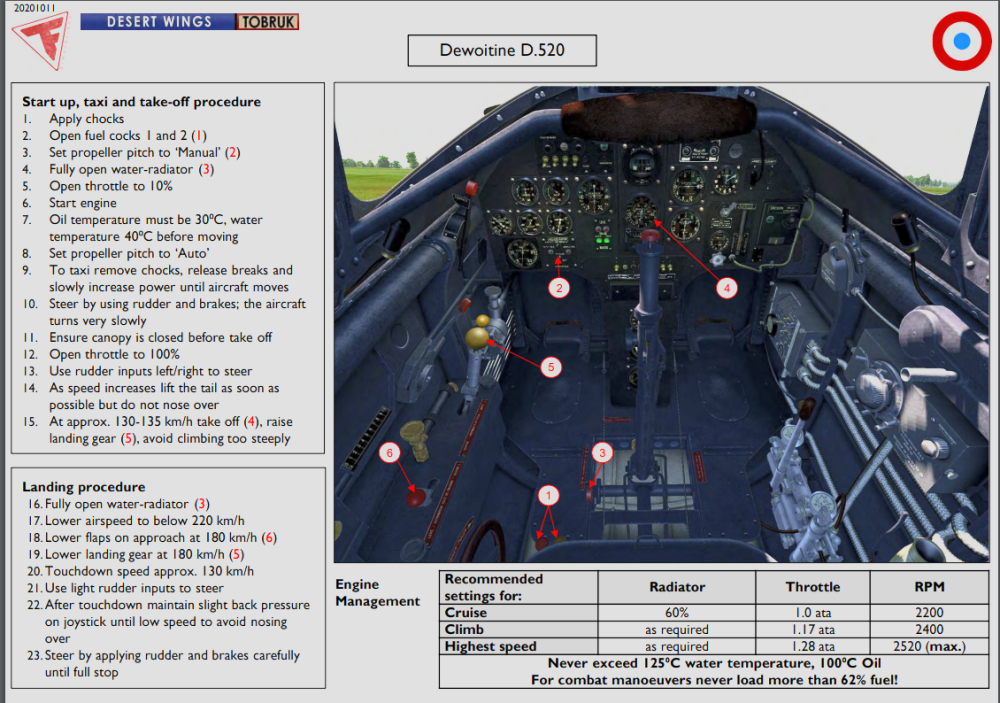
Task: Click 'as required' in Highest speed row
Action: 677,646
